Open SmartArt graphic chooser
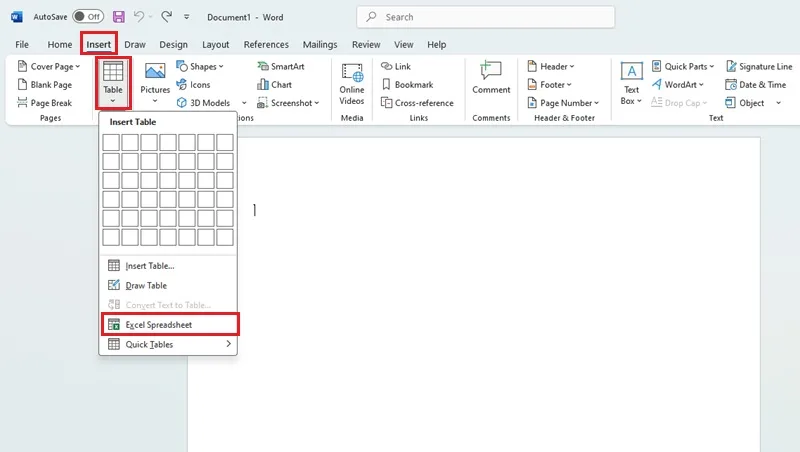This screenshot has height=452, width=800. [281, 66]
